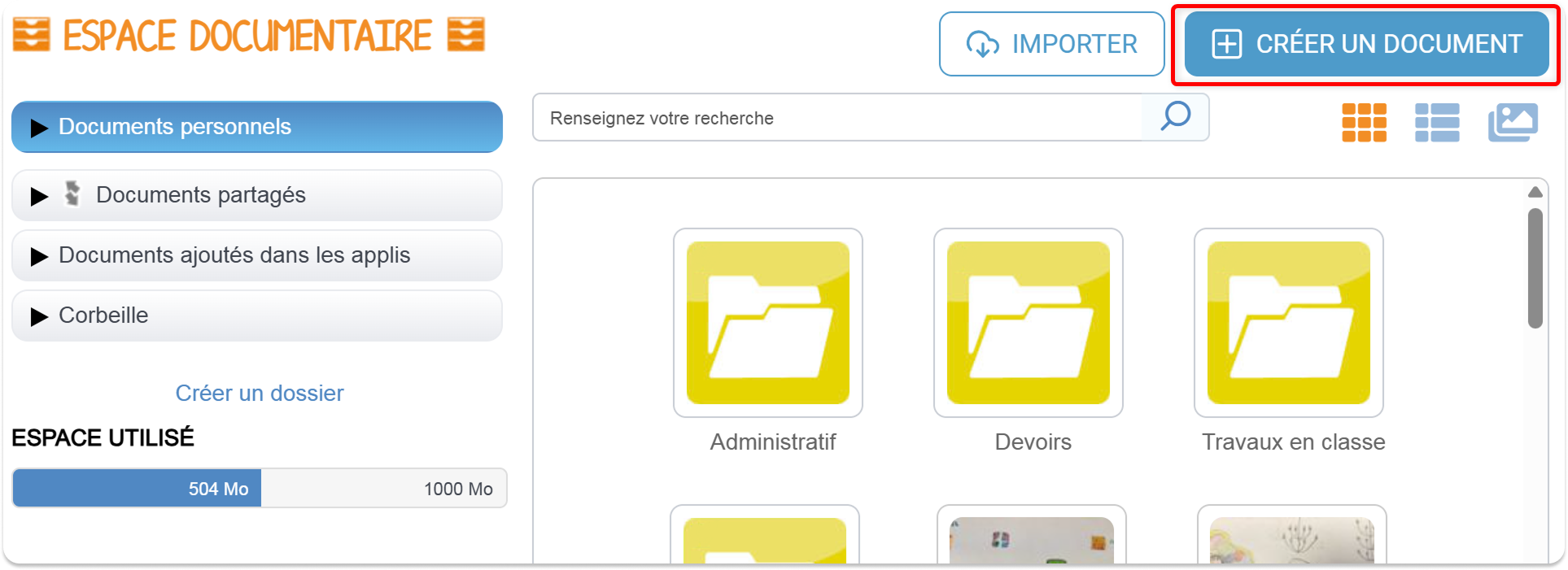
Task: Click the search magnifier icon
Action: (1175, 117)
